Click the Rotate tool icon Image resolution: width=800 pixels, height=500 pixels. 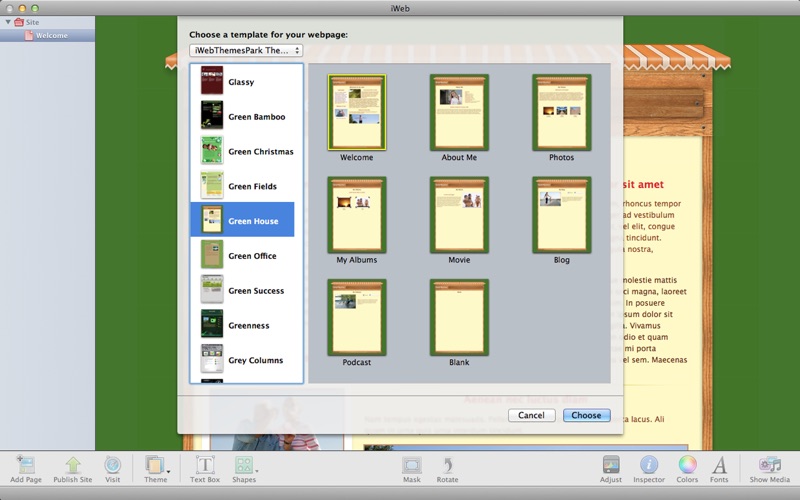click(447, 465)
